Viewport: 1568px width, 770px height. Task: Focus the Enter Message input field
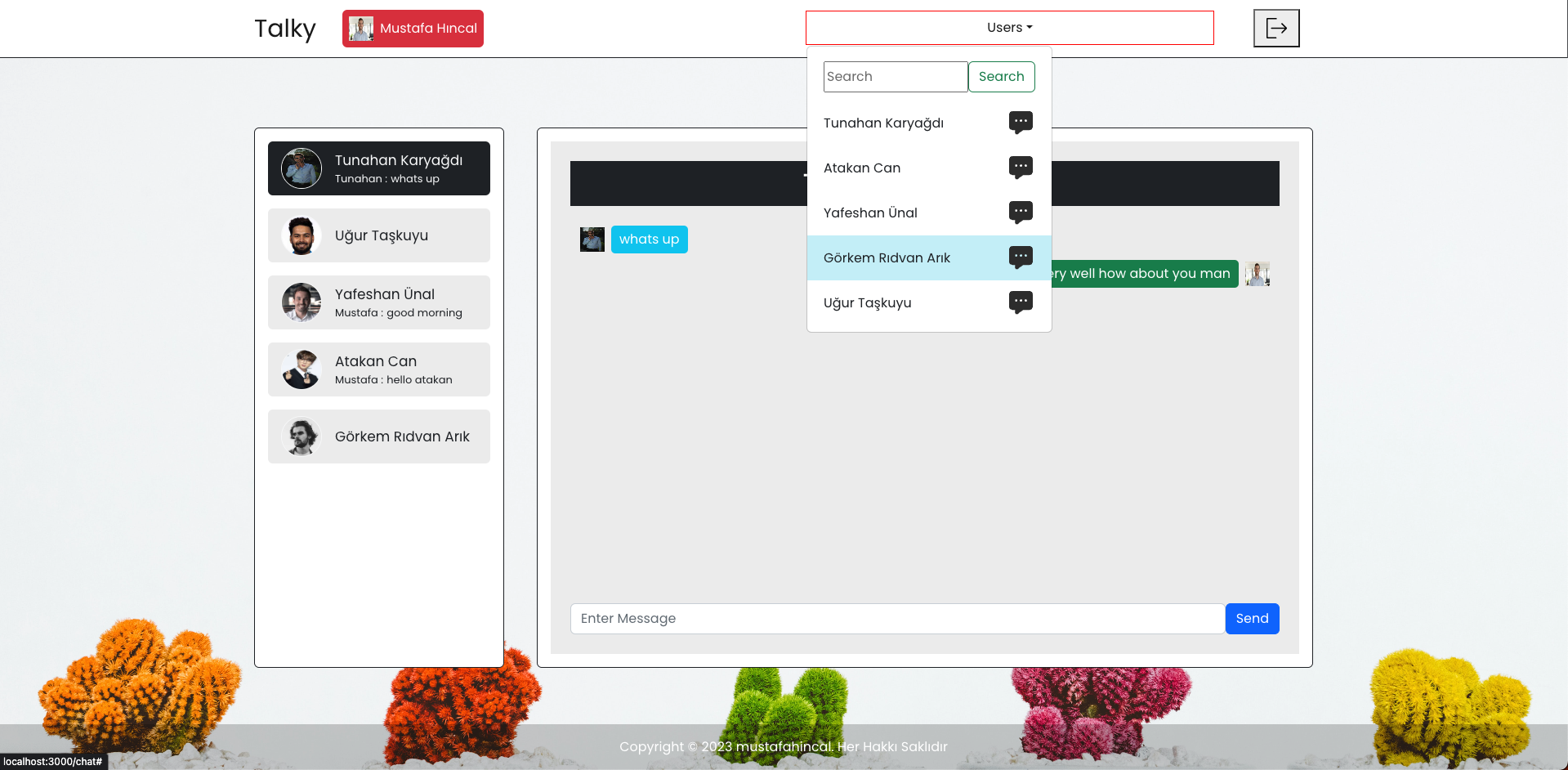coord(897,619)
